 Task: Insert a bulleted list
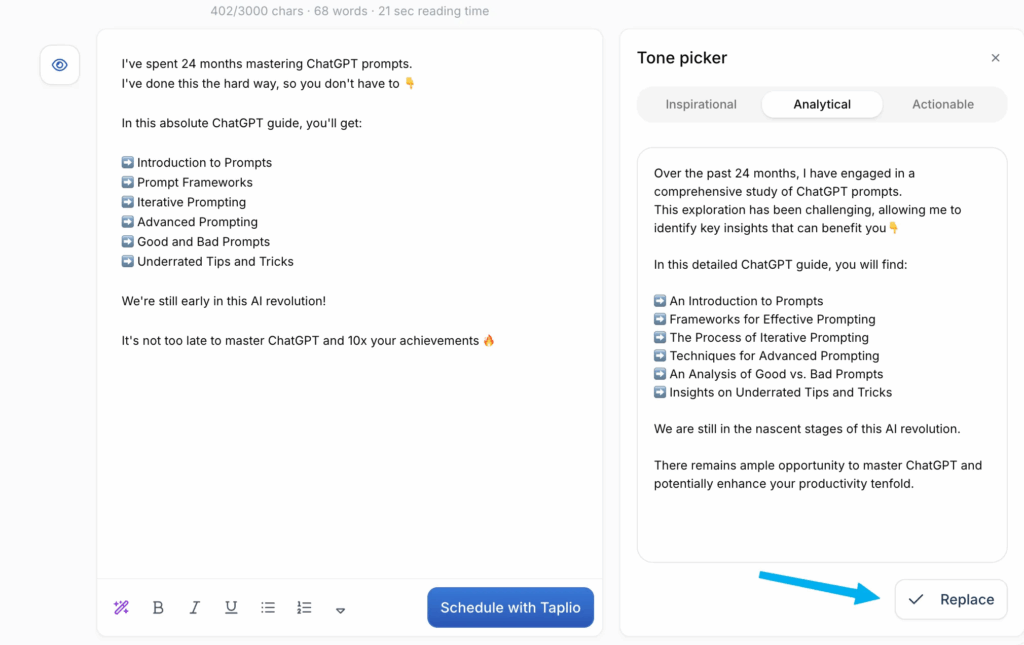[268, 608]
